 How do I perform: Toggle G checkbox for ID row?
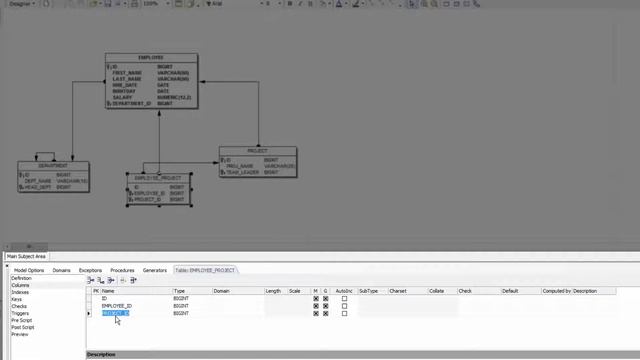point(326,299)
